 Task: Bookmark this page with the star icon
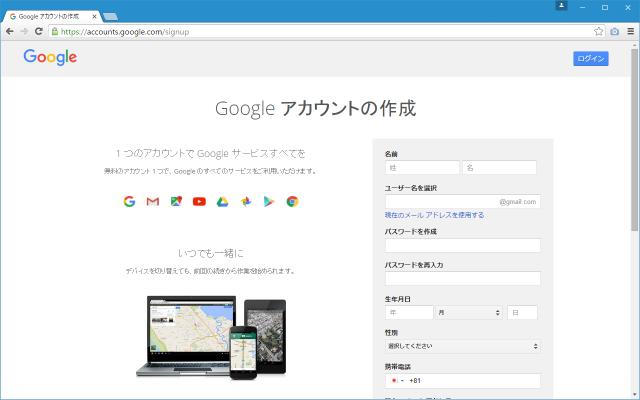[599, 32]
